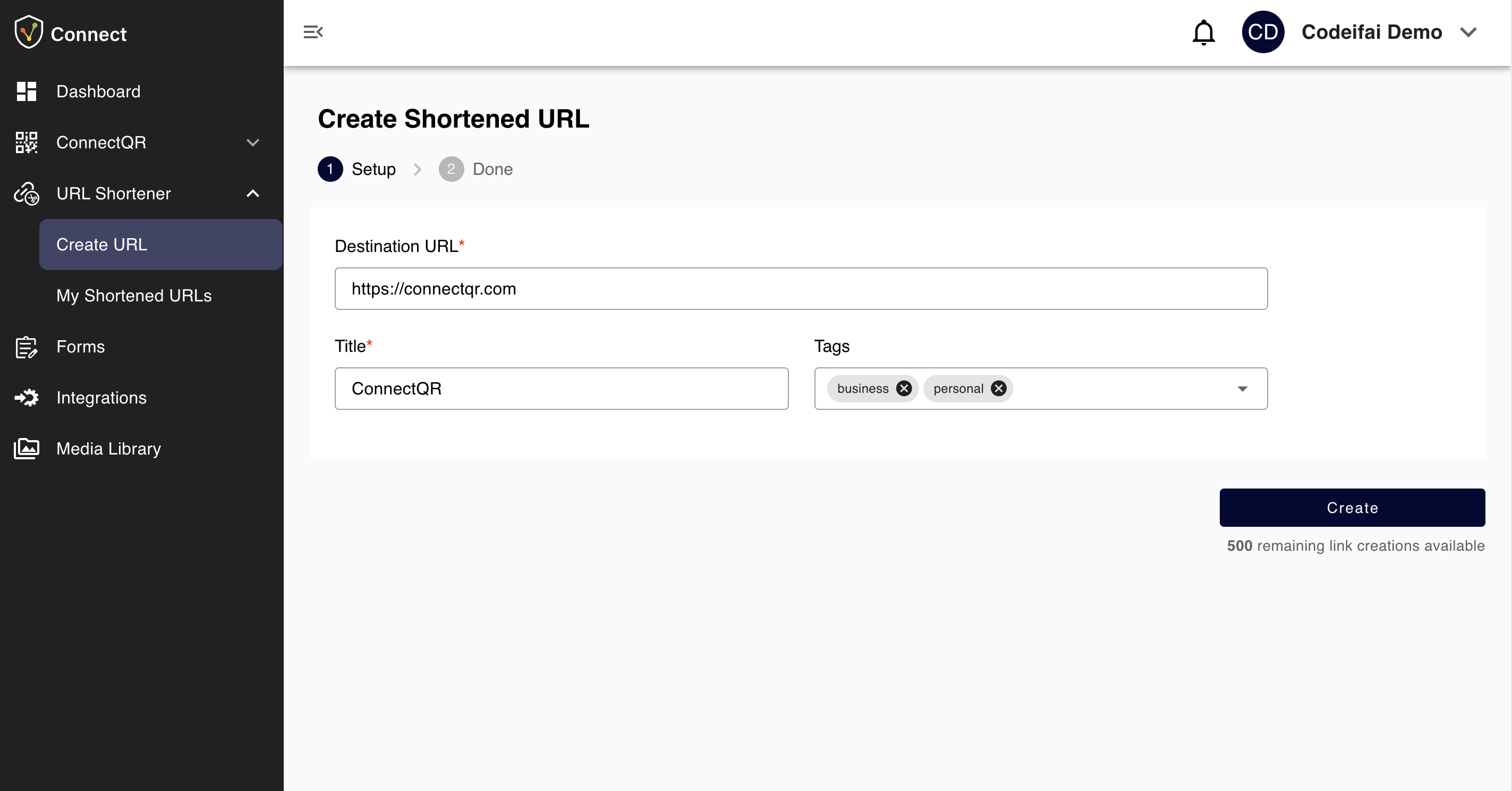Collapse the sidebar with hamburger toggle
The image size is (1512, 791).
tap(313, 32)
